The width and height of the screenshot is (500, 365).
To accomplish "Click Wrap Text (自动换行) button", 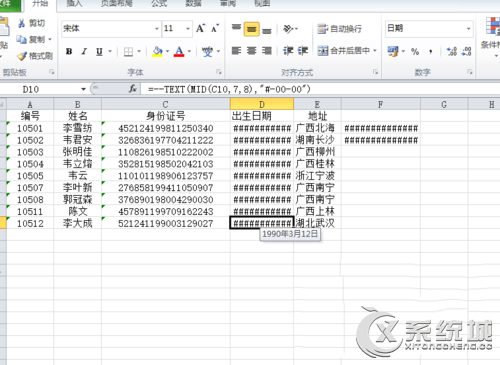I will click(x=339, y=29).
